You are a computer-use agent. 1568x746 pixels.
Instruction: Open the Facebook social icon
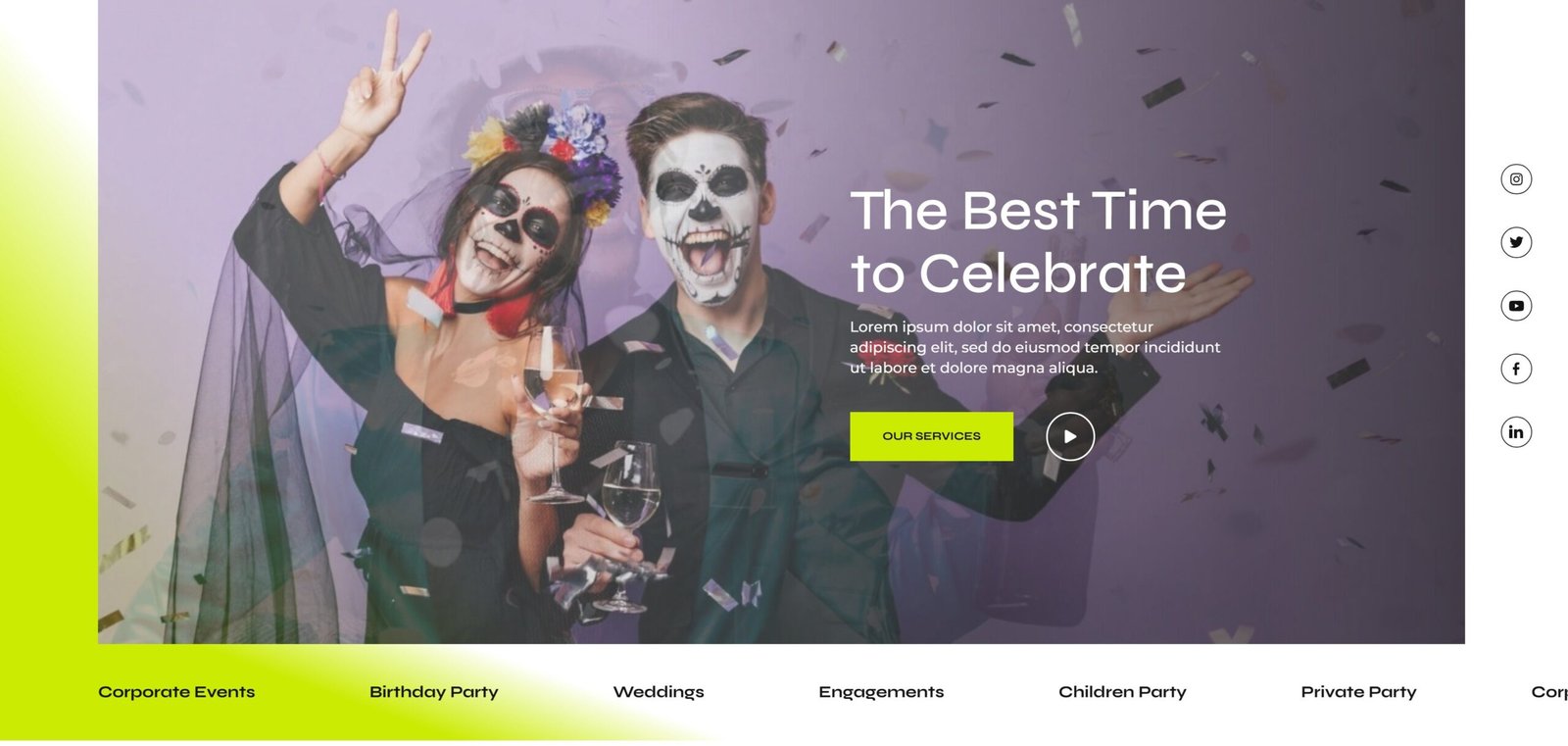[x=1516, y=369]
